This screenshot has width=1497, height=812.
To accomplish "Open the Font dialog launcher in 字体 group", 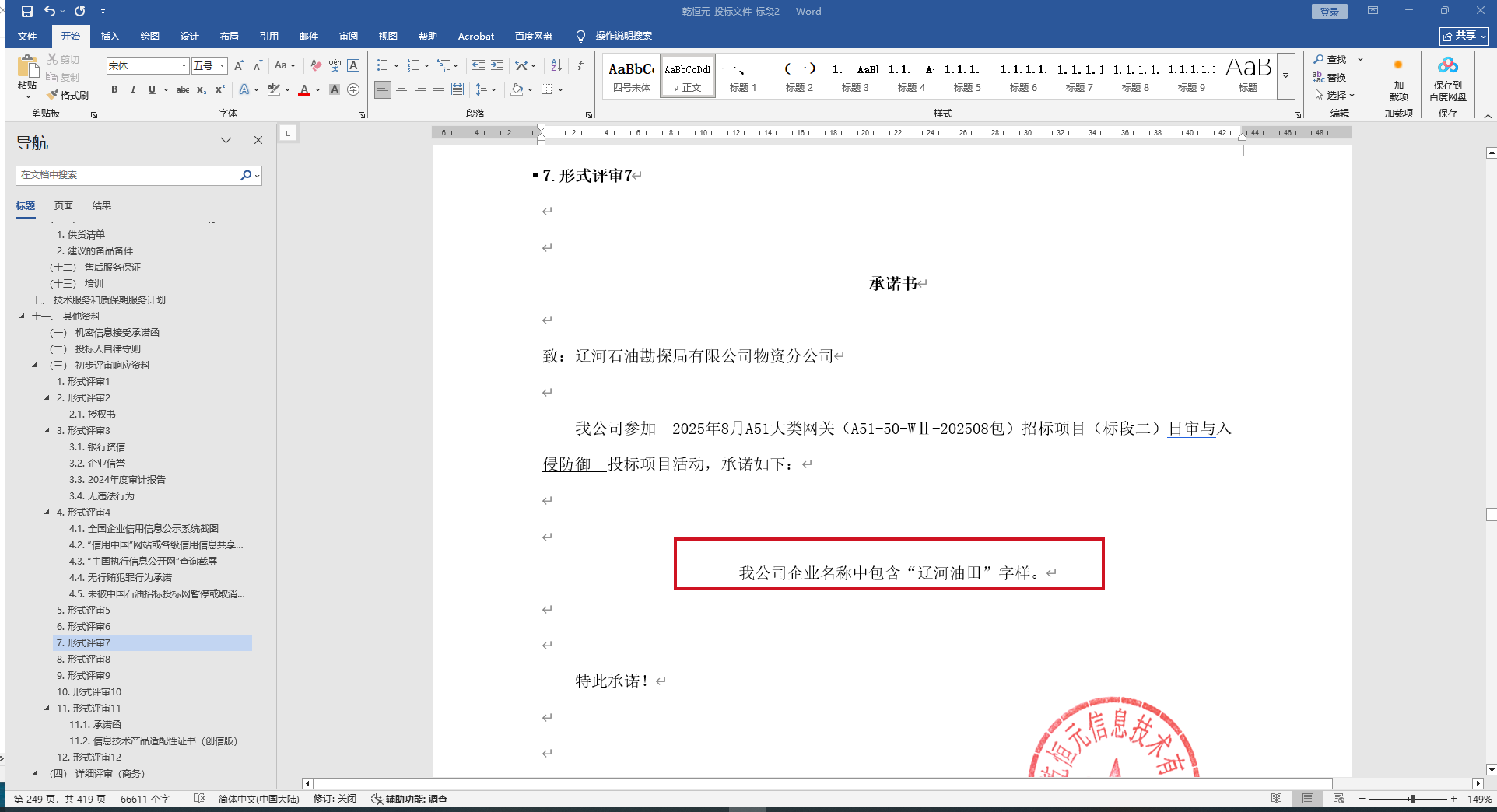I will click(362, 114).
